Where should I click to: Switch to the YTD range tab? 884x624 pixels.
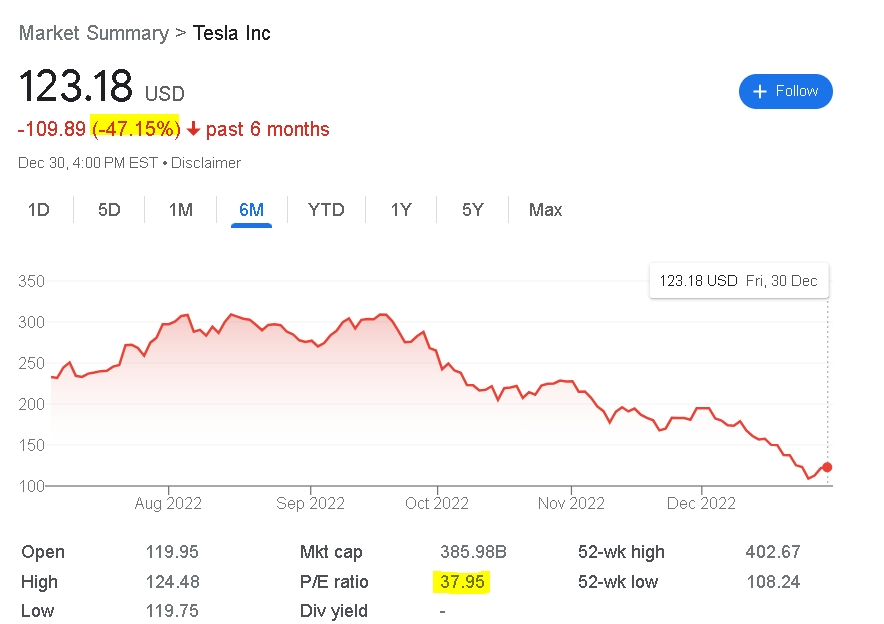coord(326,210)
